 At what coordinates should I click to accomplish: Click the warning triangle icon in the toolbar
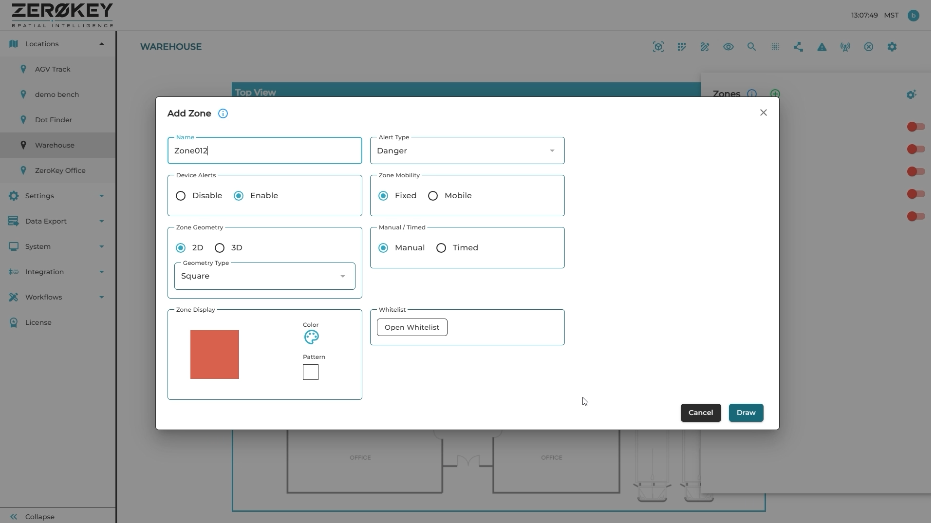tap(821, 47)
